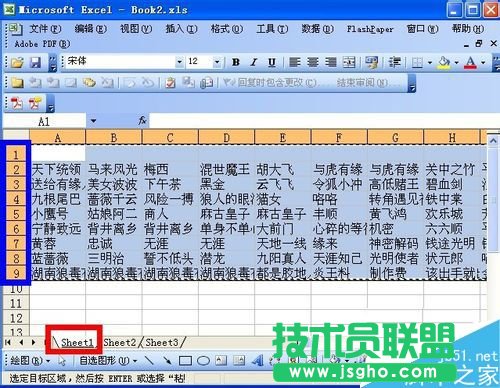Image resolution: width=500 pixels, height=388 pixels.
Task: Open the font name dropdown showing 宋体
Action: (x=179, y=62)
